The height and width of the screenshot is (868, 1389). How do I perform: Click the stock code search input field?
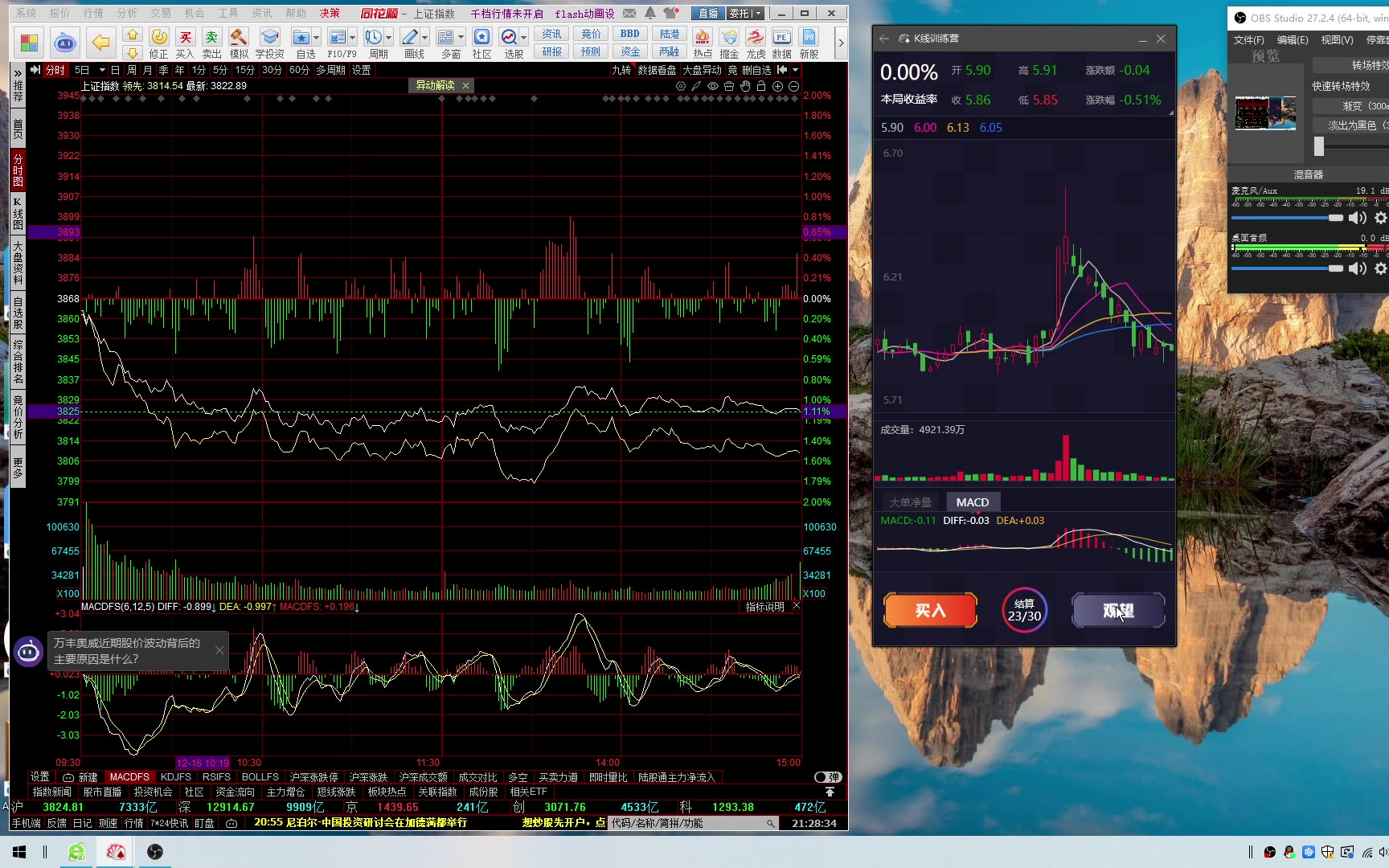click(687, 823)
